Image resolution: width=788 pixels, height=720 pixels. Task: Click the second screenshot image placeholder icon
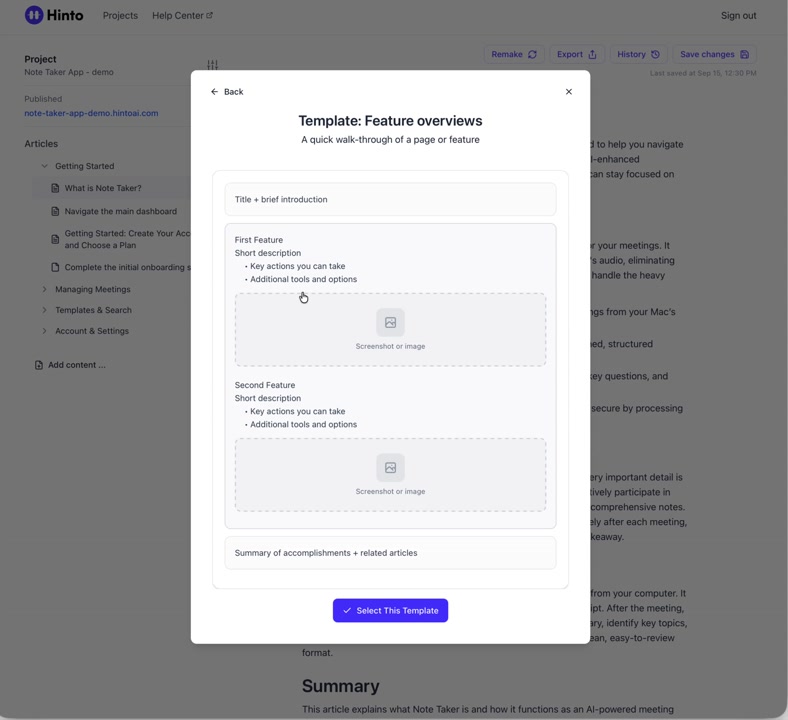390,467
